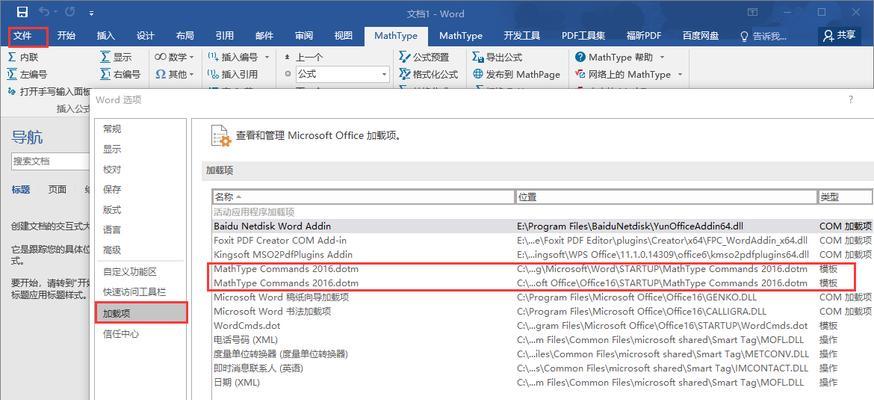Image resolution: width=874 pixels, height=400 pixels.
Task: Switch to the 开发工具 ribbon tab
Action: 522,36
